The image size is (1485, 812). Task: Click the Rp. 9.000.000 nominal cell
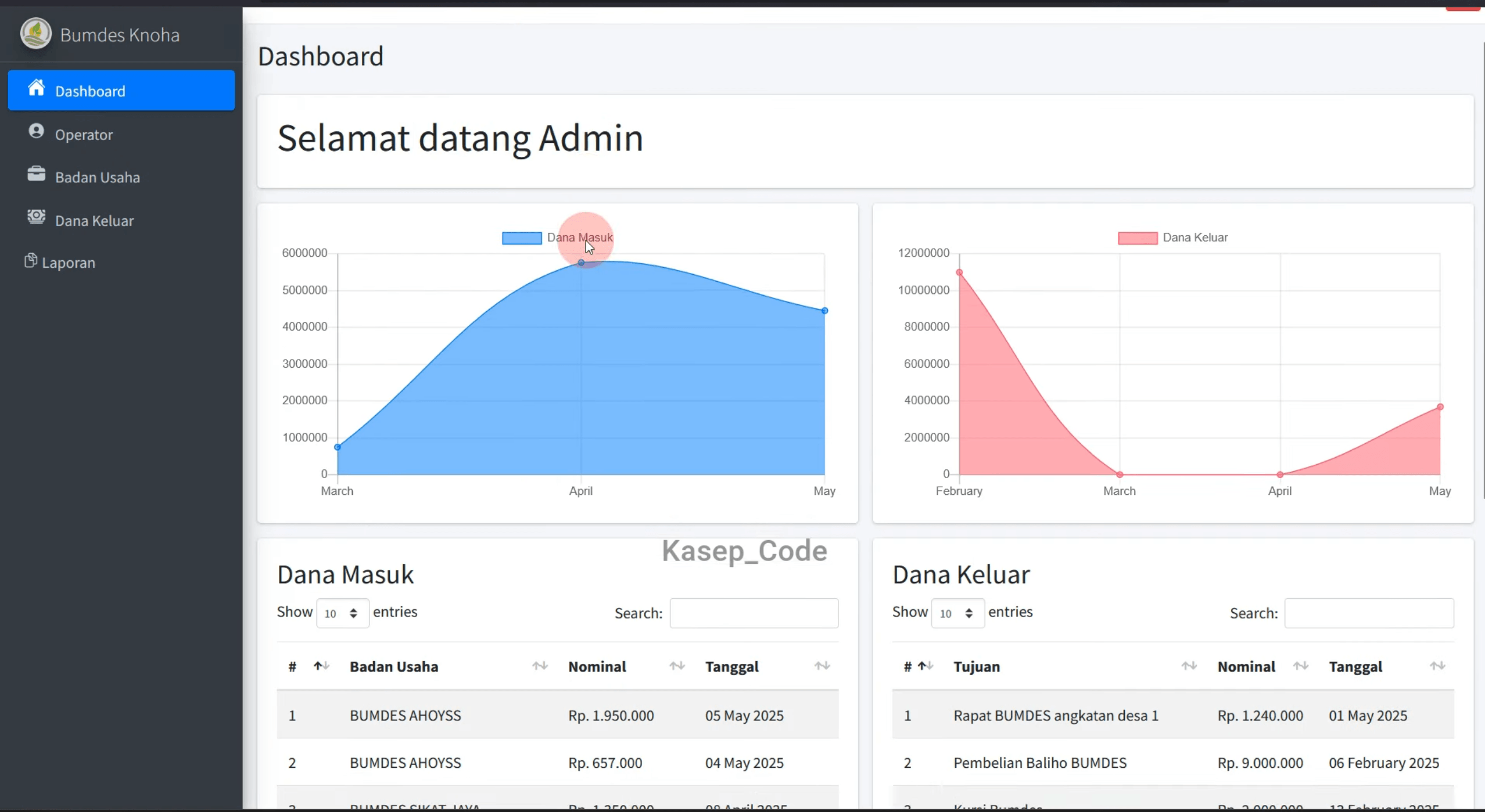[1260, 763]
